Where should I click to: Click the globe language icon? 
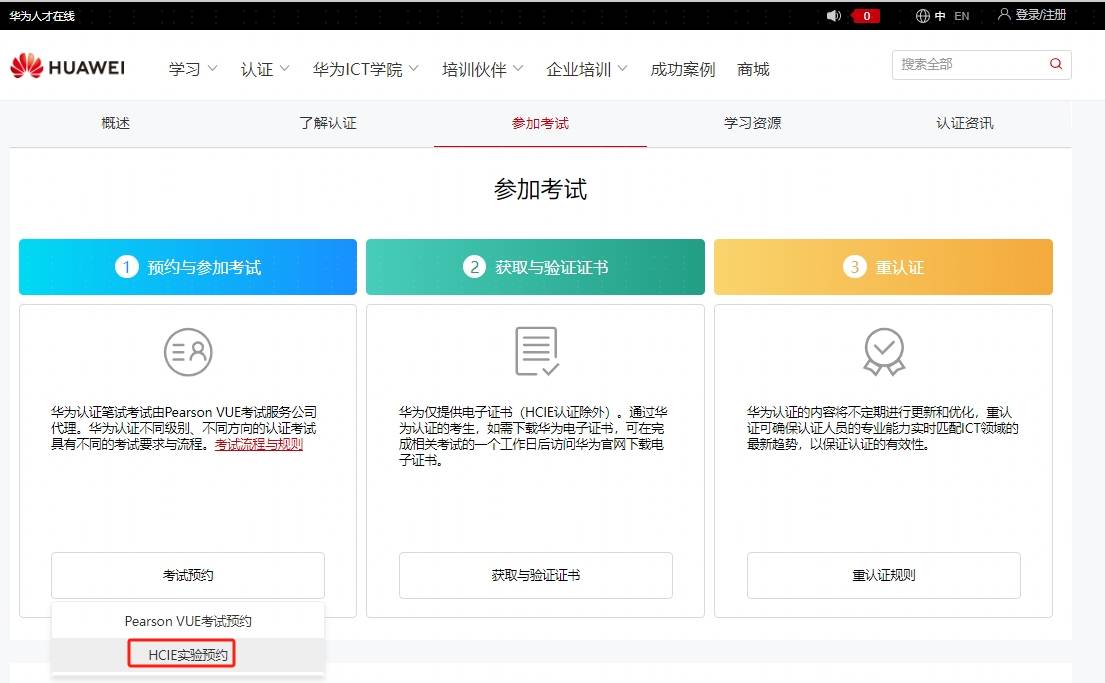[923, 16]
